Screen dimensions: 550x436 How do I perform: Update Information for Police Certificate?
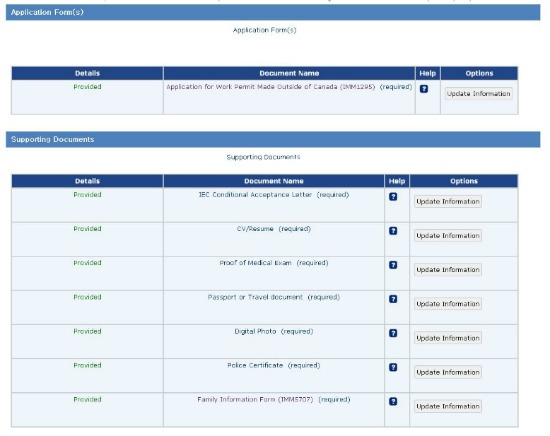(x=448, y=372)
